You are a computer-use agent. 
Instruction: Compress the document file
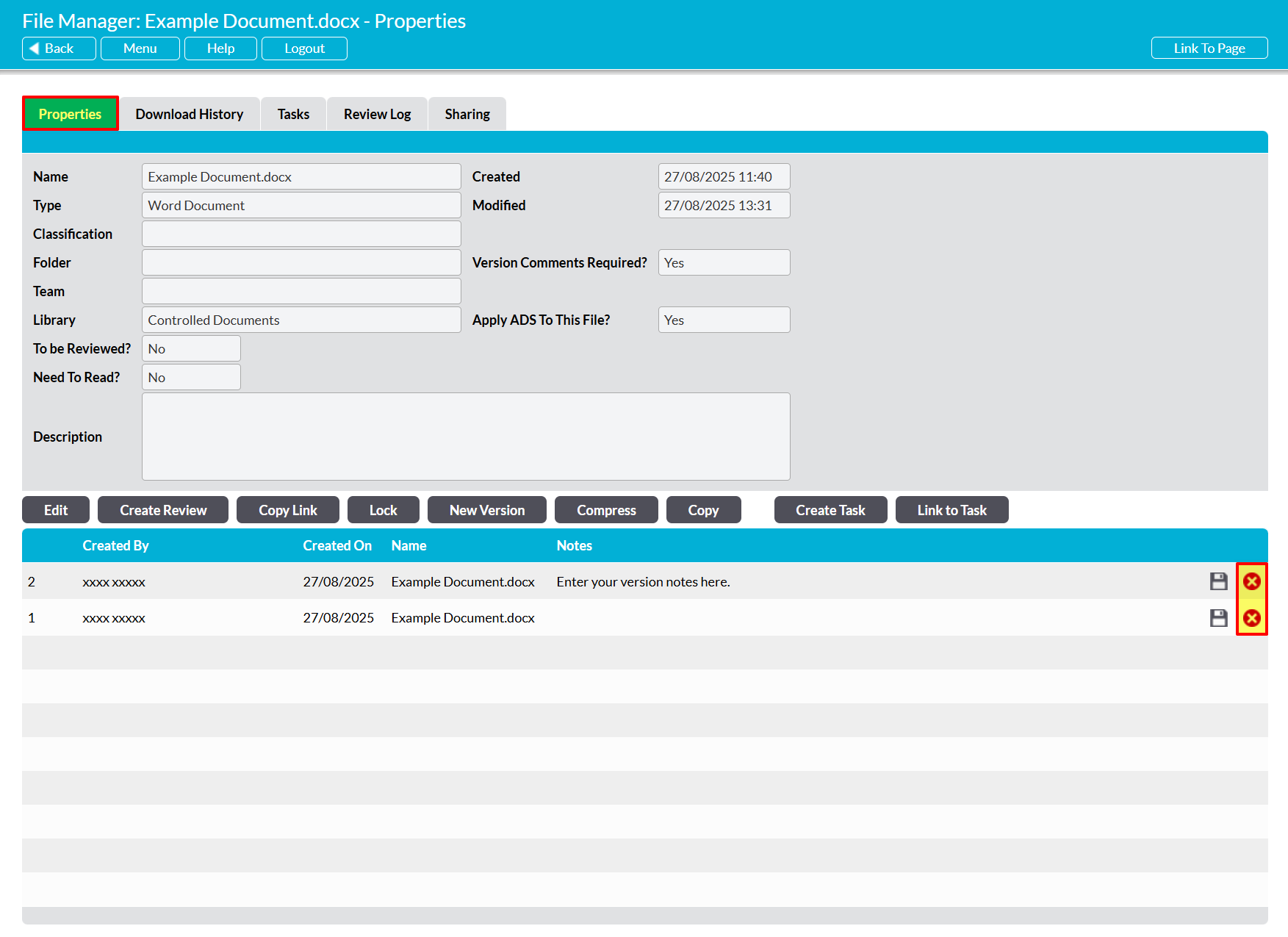click(x=606, y=510)
